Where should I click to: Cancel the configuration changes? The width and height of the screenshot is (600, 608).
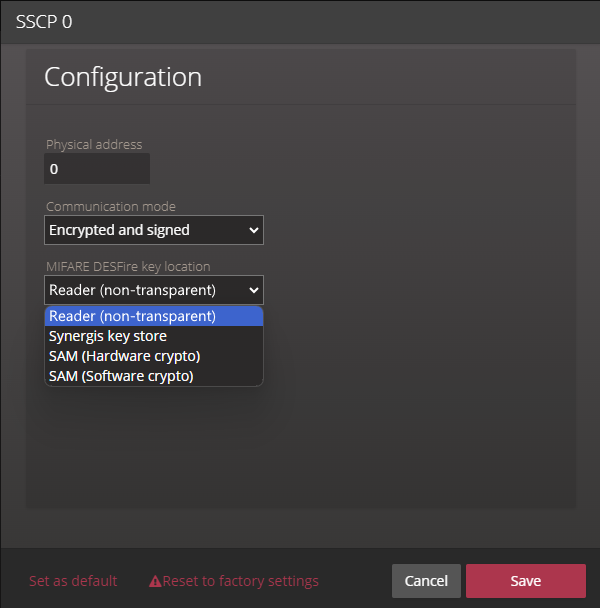426,581
